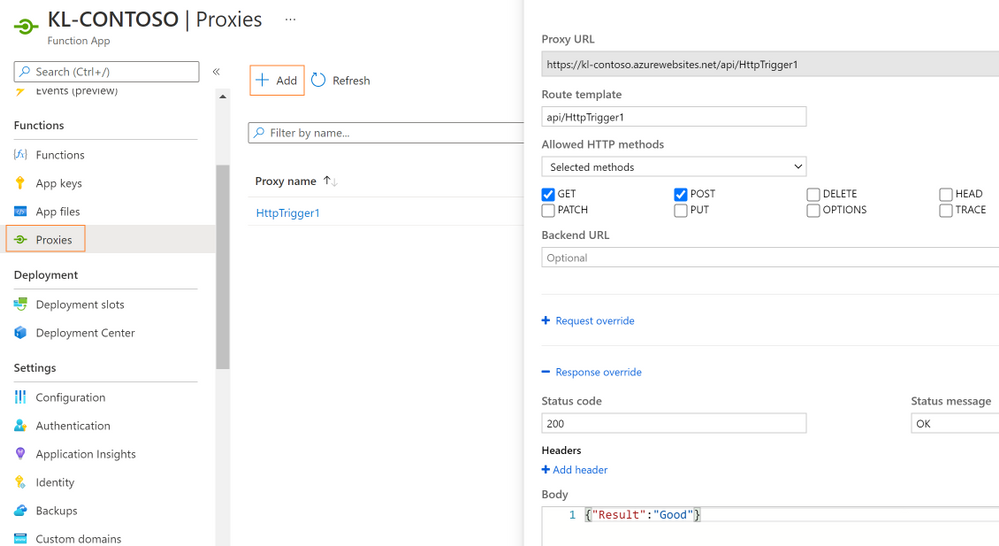Image resolution: width=999 pixels, height=546 pixels.
Task: Click the plus icon of Add
Action: [262, 80]
